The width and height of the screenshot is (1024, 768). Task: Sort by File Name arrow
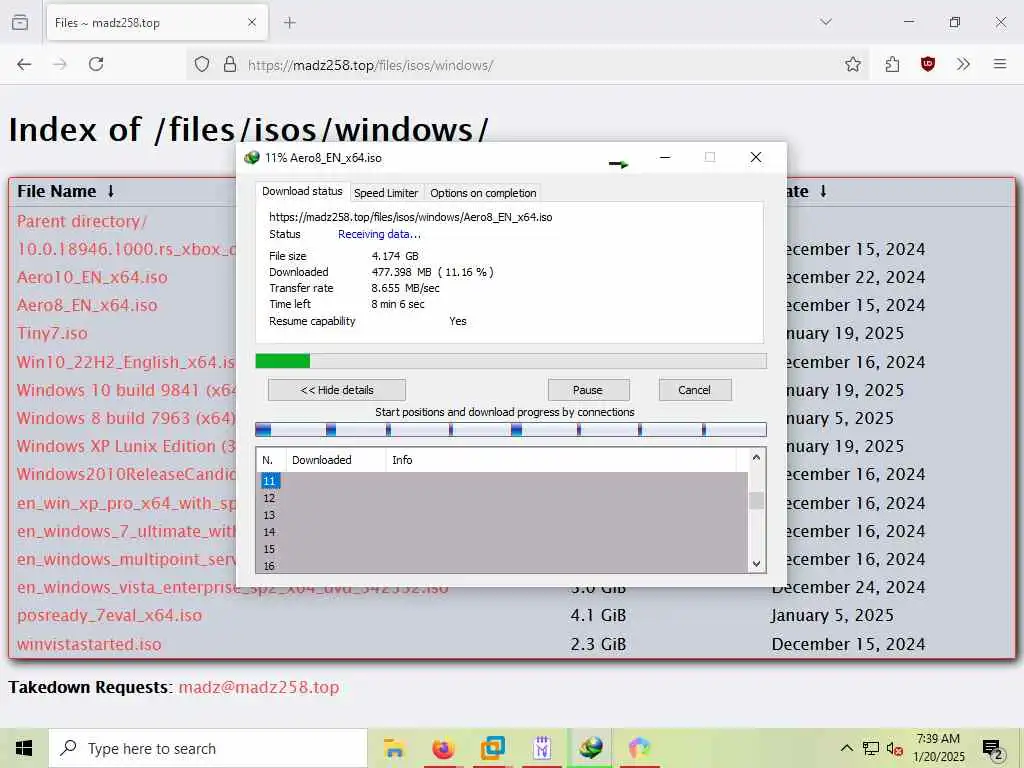click(111, 191)
